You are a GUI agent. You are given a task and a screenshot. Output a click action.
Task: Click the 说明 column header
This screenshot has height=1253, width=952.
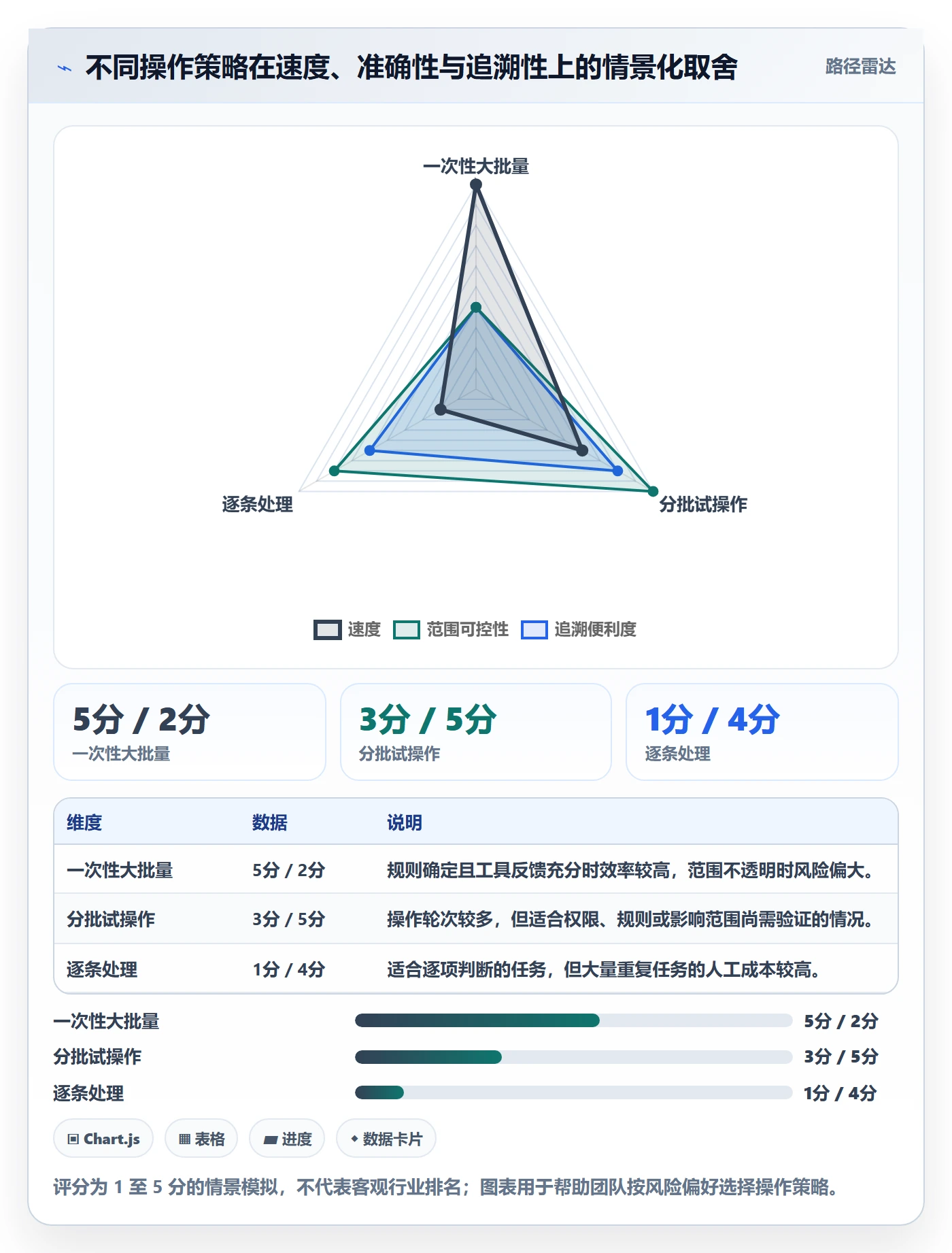(405, 822)
